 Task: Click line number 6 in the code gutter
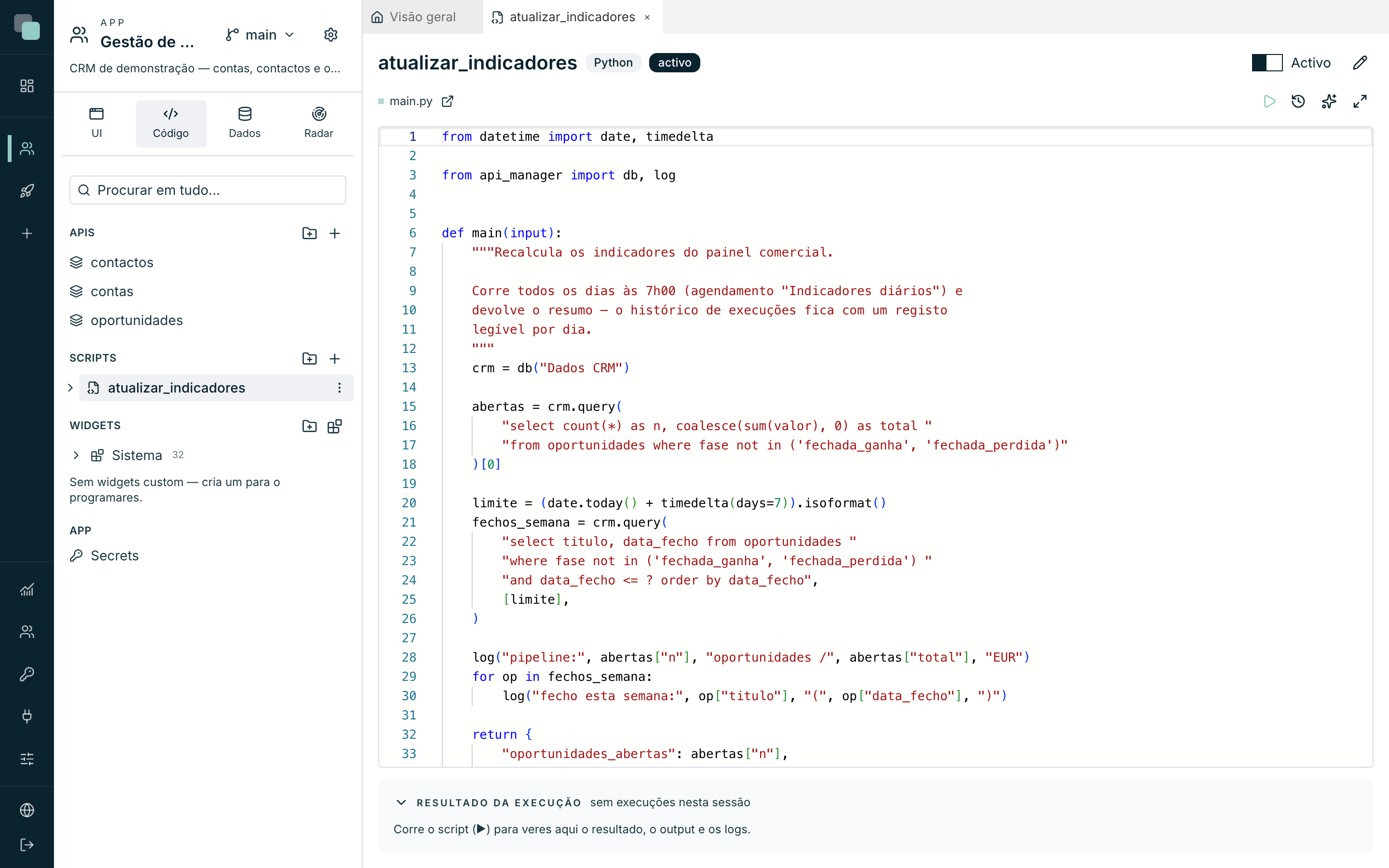coord(412,233)
